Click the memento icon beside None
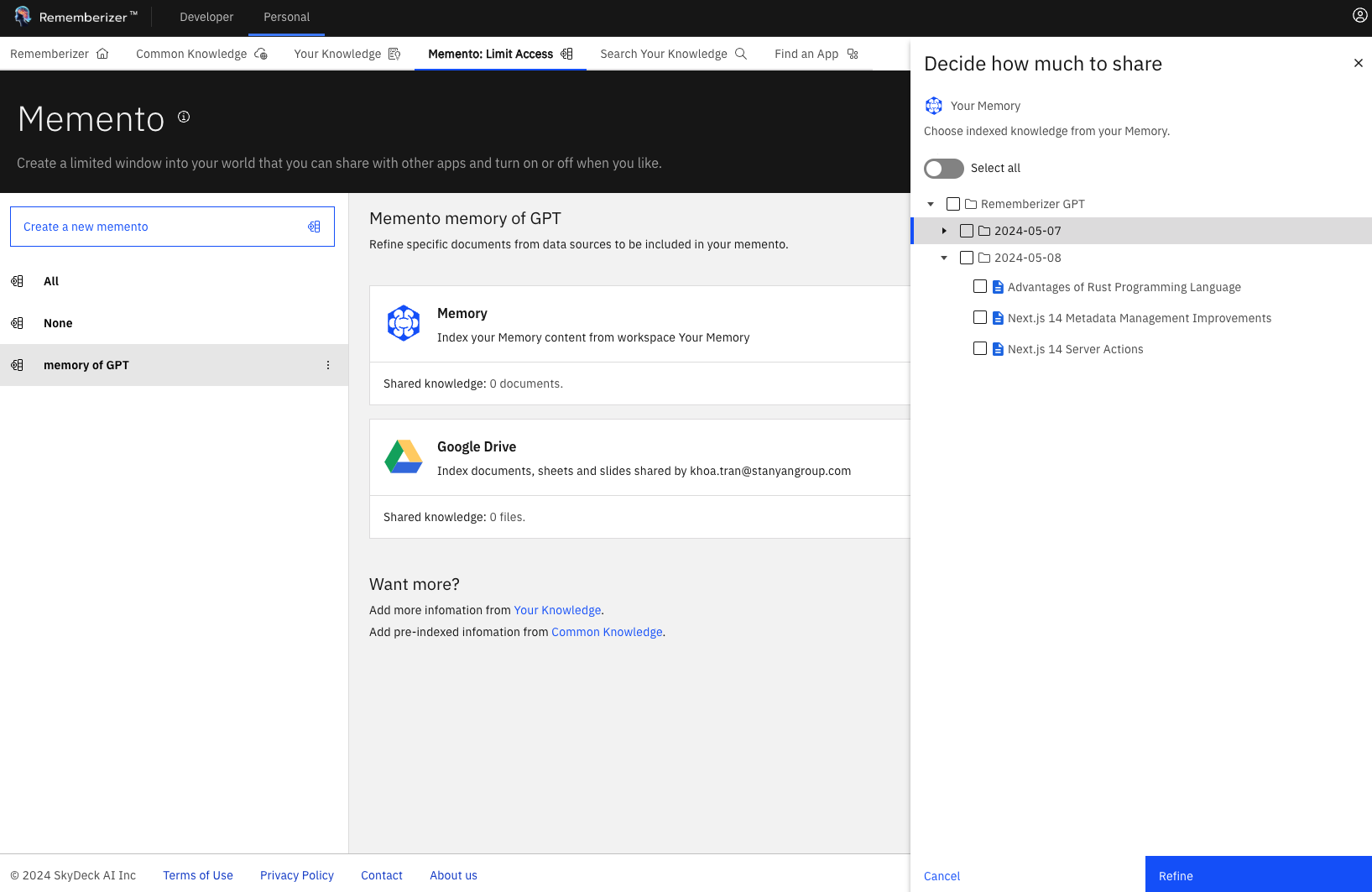The width and height of the screenshot is (1372, 892). click(17, 323)
